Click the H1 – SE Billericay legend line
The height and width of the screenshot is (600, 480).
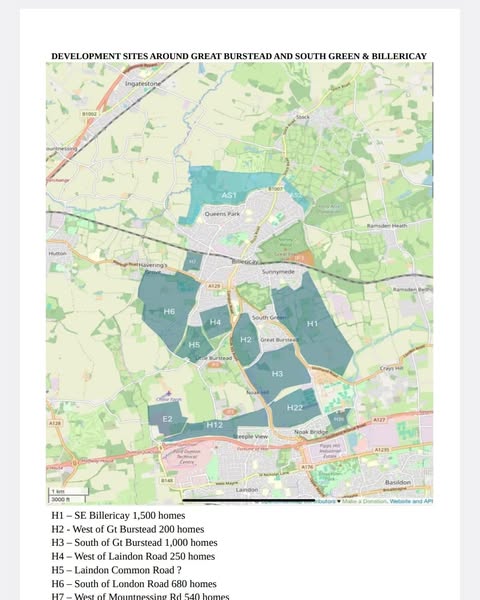pyautogui.click(x=118, y=515)
